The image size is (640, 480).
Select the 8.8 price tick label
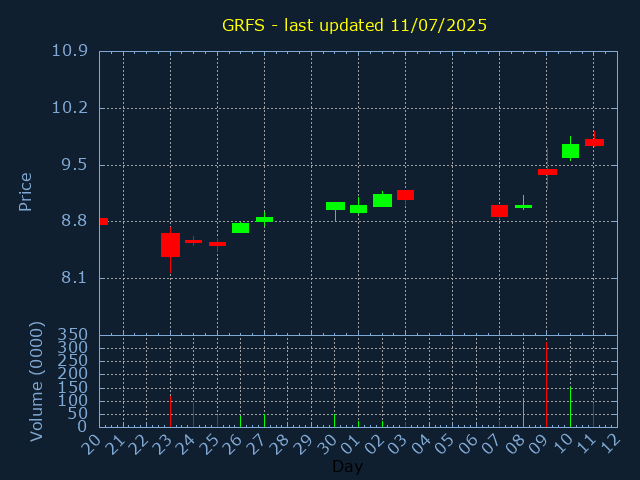click(74, 221)
